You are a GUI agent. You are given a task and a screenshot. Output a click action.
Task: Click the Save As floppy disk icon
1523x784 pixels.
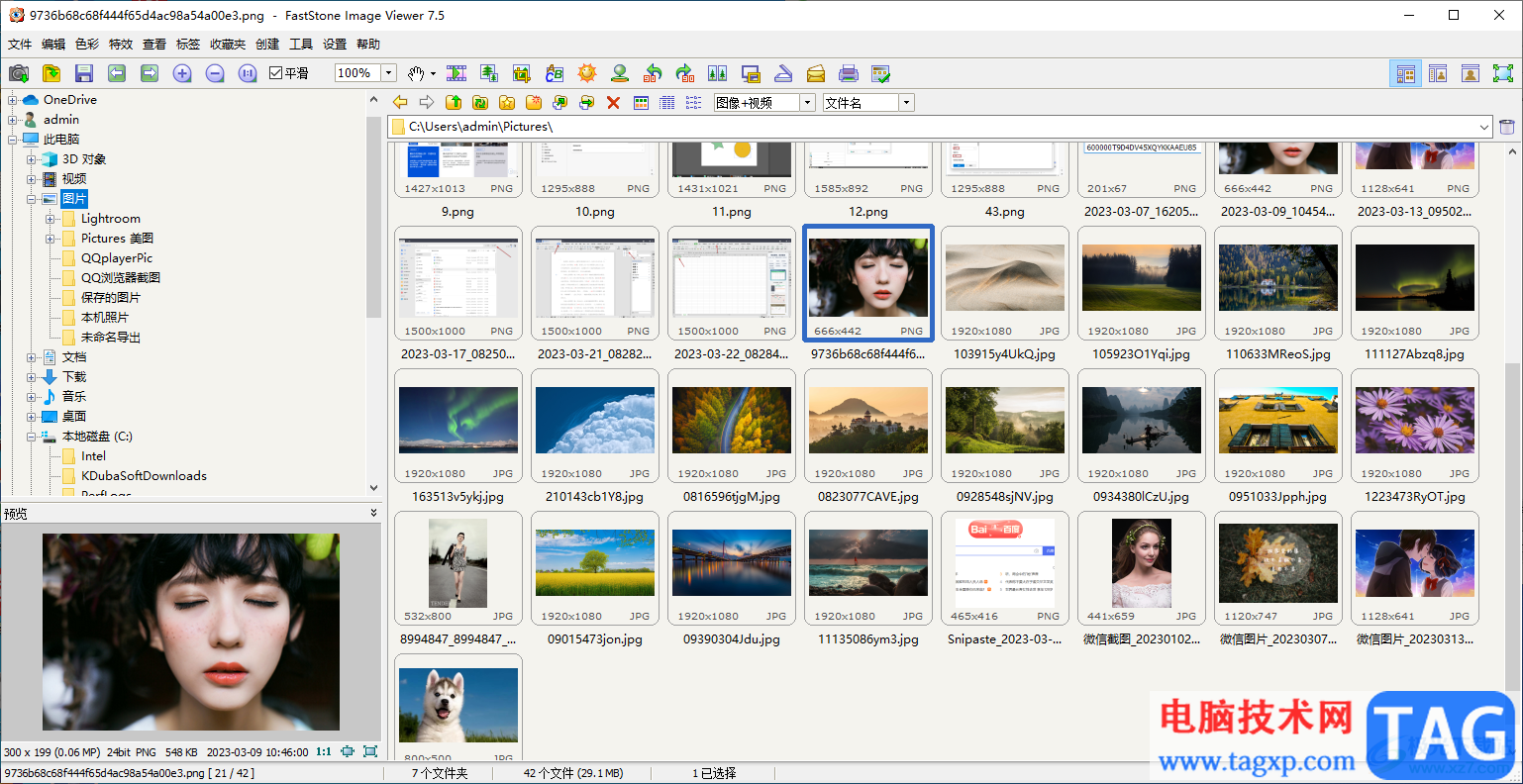point(84,73)
